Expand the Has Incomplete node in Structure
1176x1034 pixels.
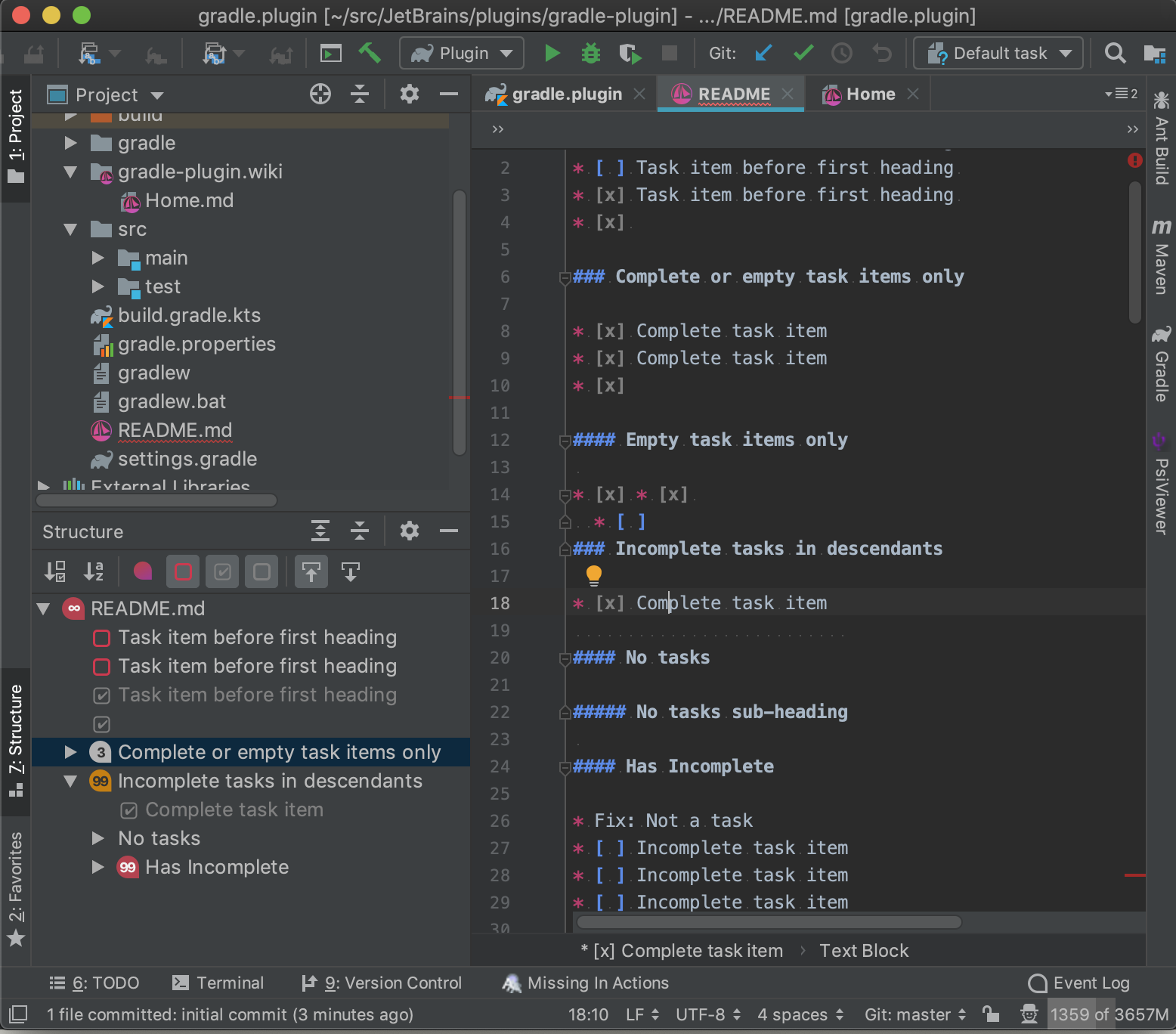97,867
